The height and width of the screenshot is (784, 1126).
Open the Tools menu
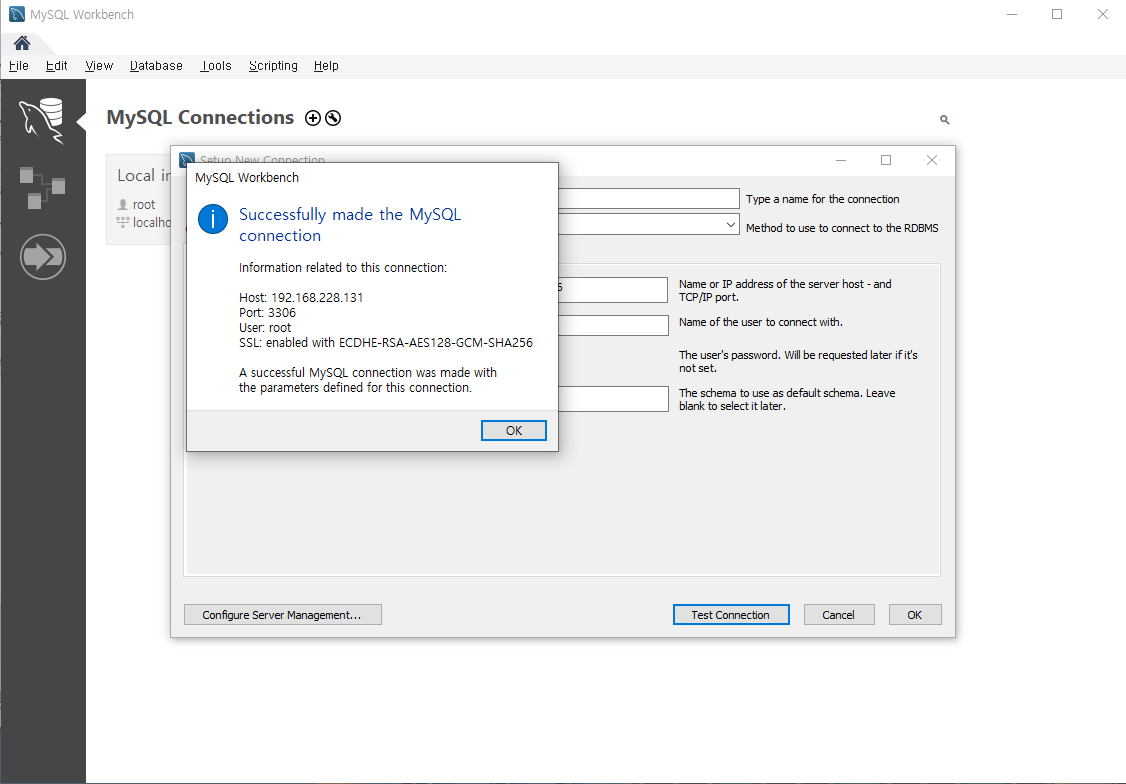coord(216,65)
